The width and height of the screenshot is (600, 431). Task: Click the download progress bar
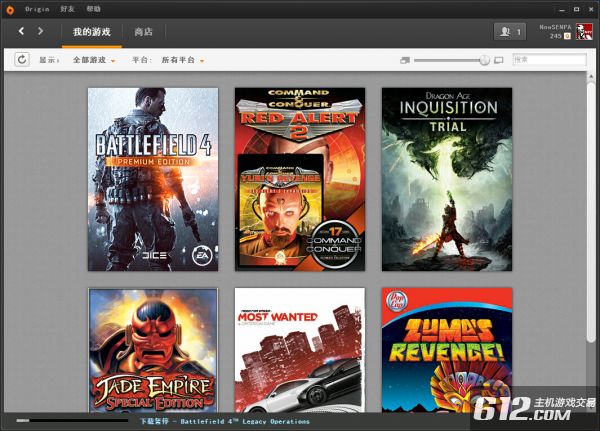pos(72,421)
